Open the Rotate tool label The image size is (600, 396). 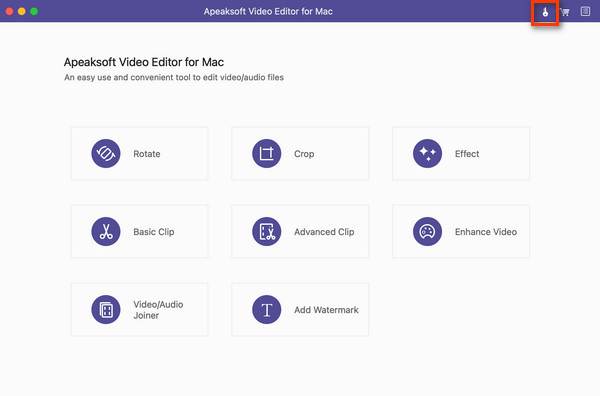coord(147,154)
